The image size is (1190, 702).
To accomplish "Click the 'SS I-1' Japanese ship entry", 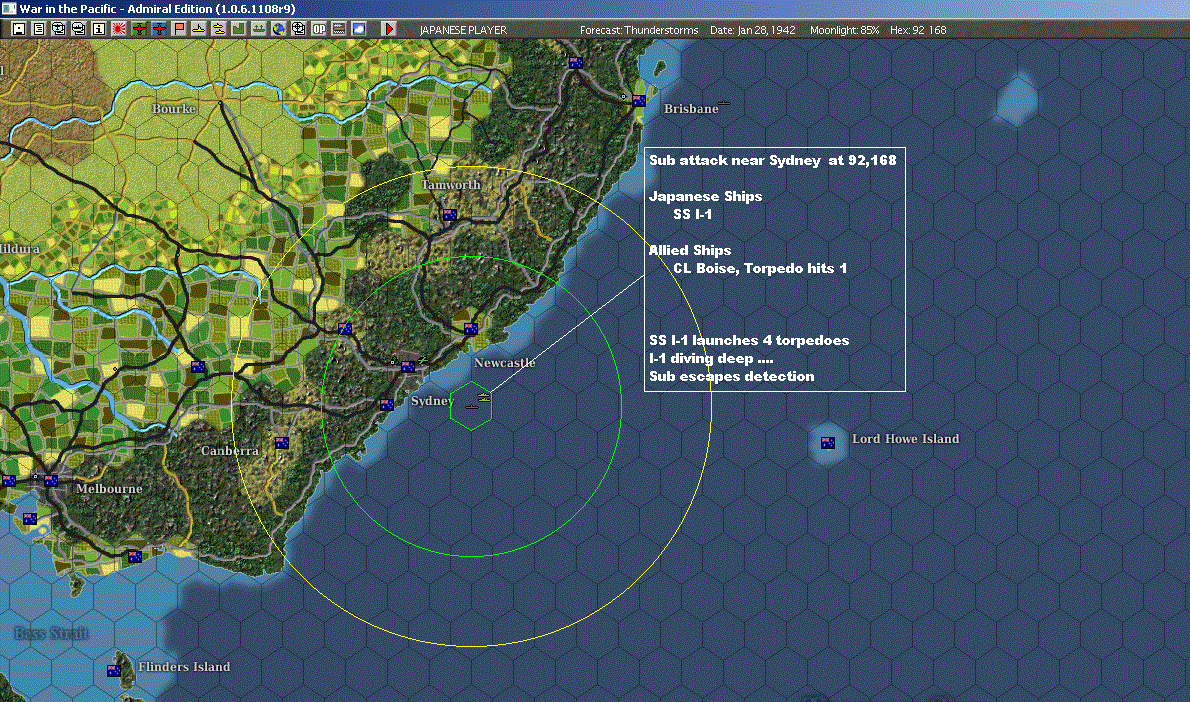I will [x=693, y=214].
